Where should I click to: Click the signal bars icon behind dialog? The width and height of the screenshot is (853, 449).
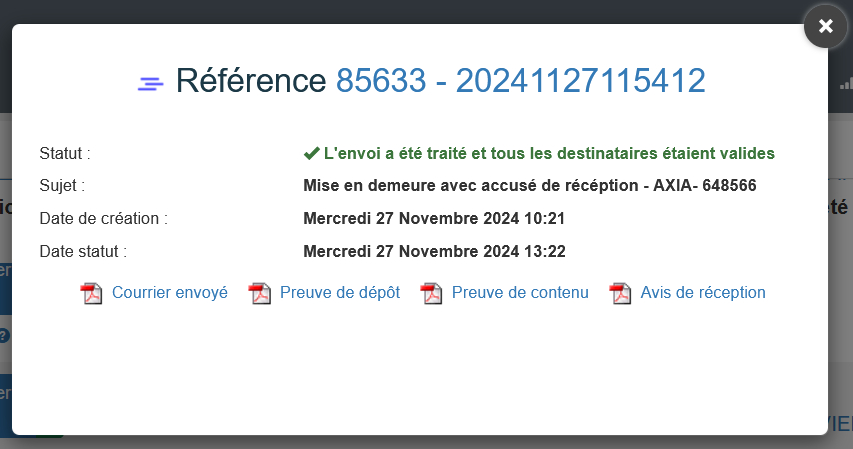point(846,84)
